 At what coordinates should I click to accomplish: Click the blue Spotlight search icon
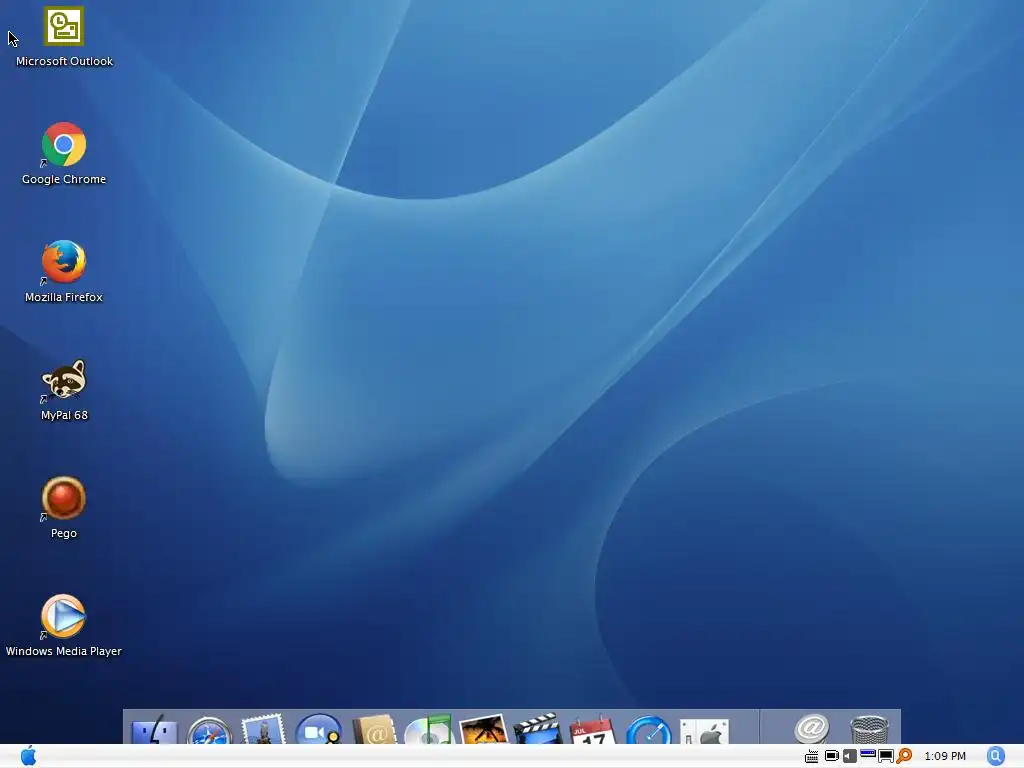pyautogui.click(x=995, y=756)
